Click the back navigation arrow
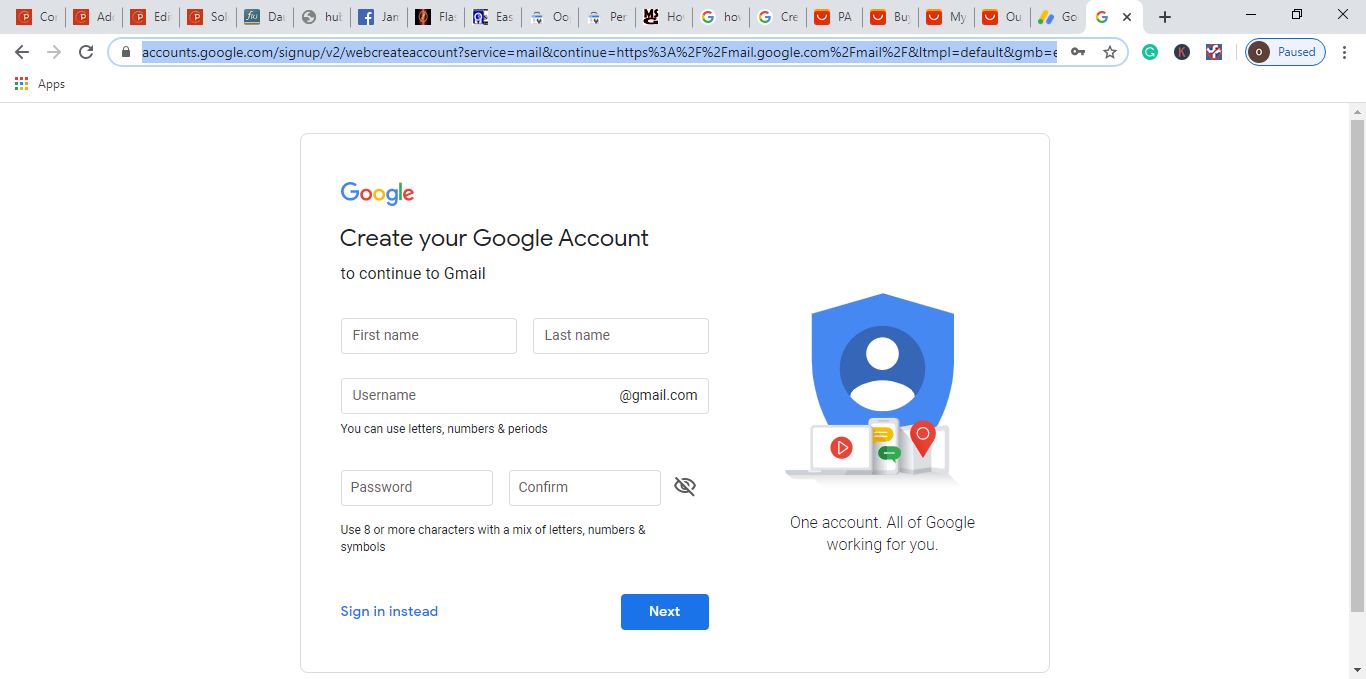The image size is (1366, 679). coord(21,52)
